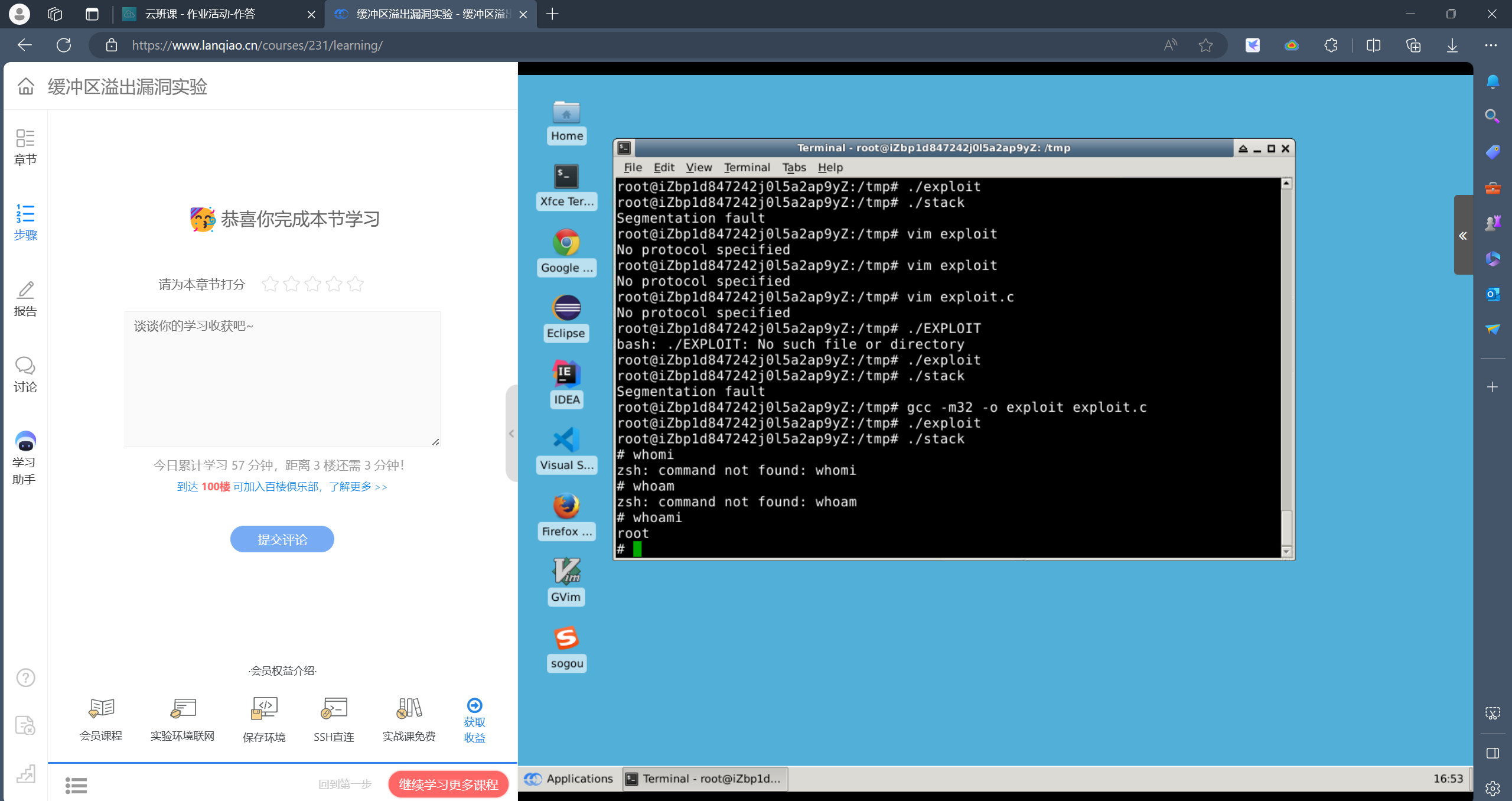This screenshot has height=801, width=1512.
Task: Open the Applications menu in bottom panel
Action: click(569, 779)
